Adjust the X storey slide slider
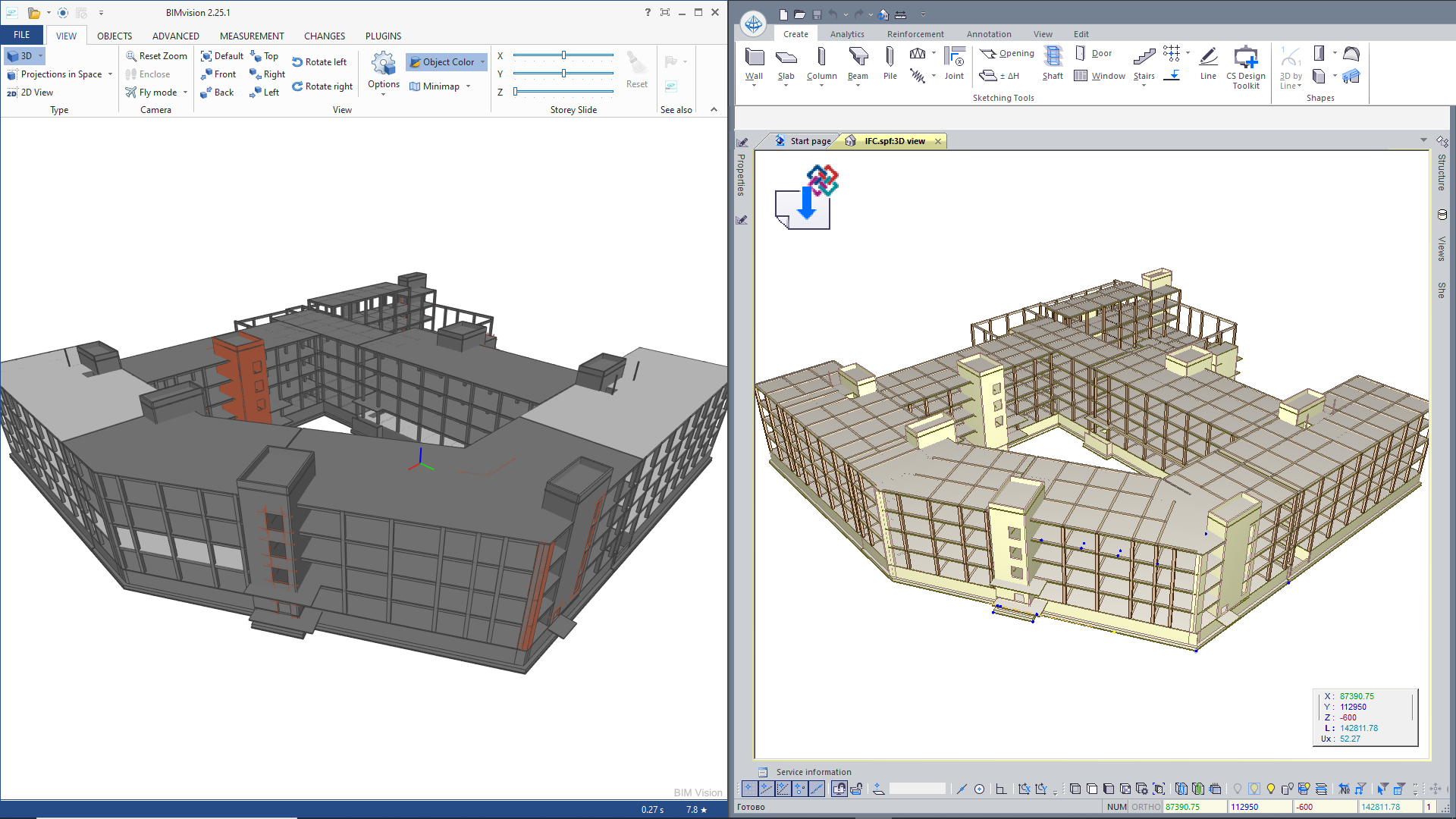Image resolution: width=1456 pixels, height=819 pixels. click(x=563, y=55)
